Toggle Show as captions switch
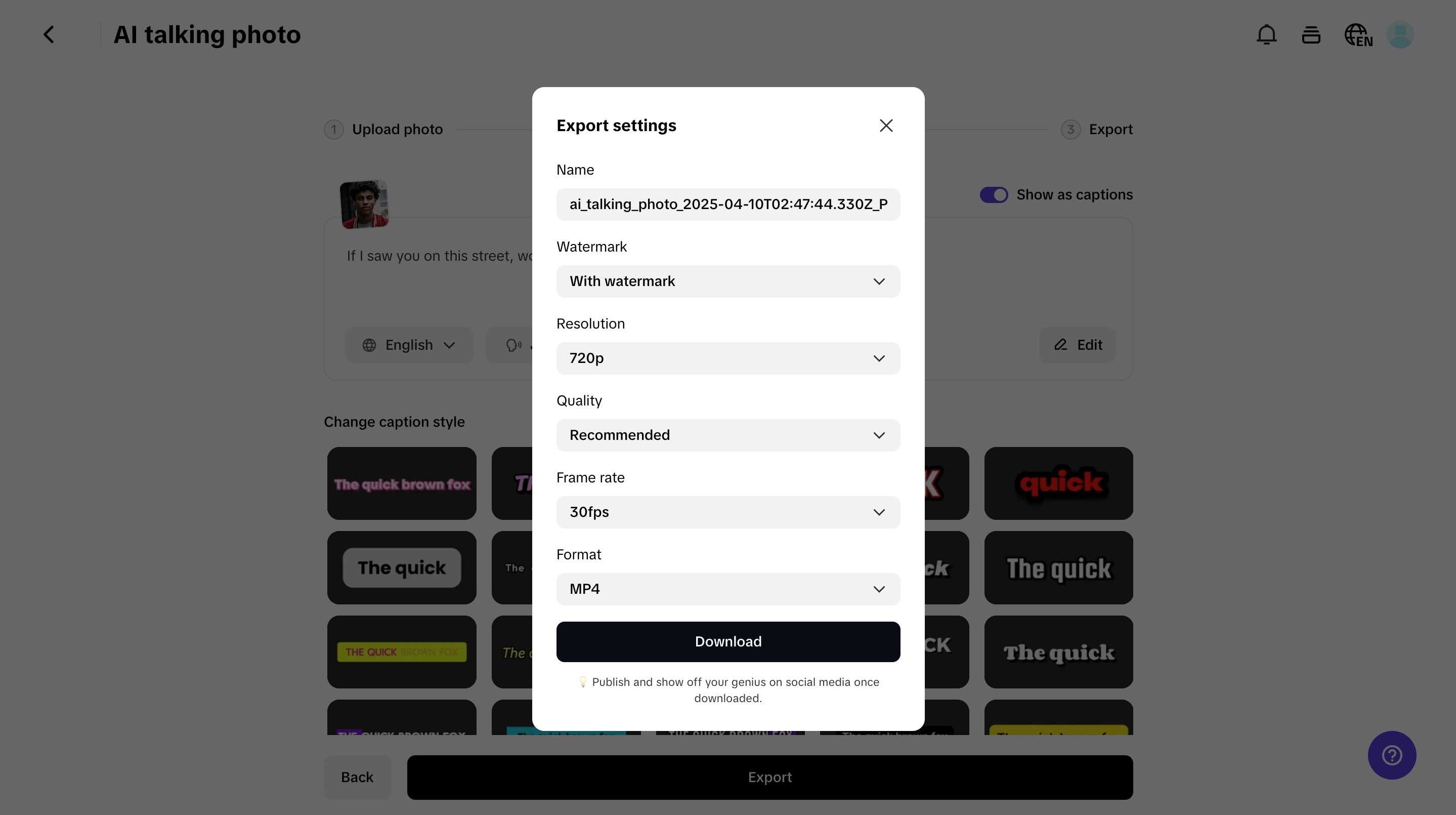The image size is (1456, 815). tap(994, 194)
